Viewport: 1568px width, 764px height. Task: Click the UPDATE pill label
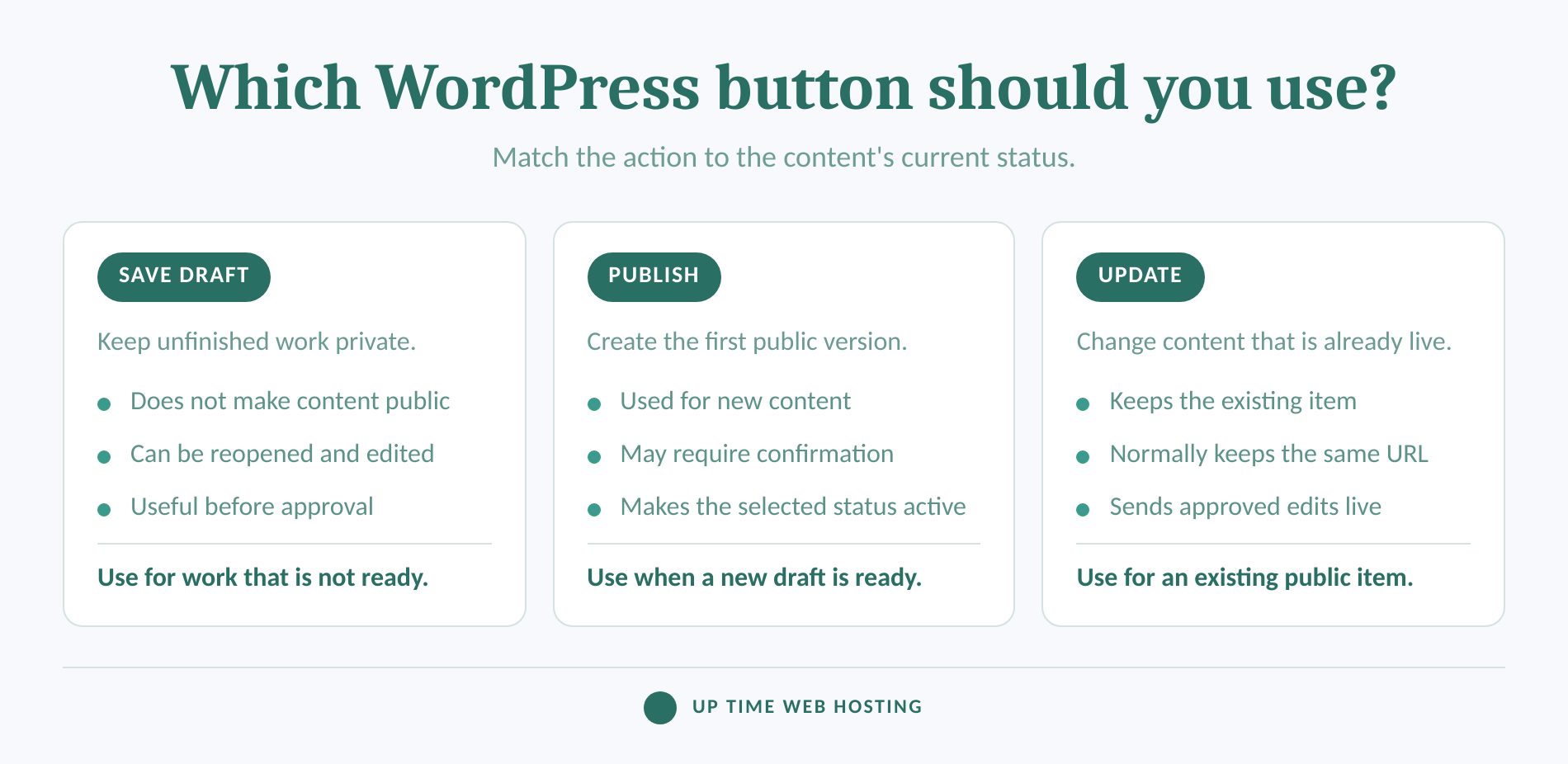tap(1140, 276)
